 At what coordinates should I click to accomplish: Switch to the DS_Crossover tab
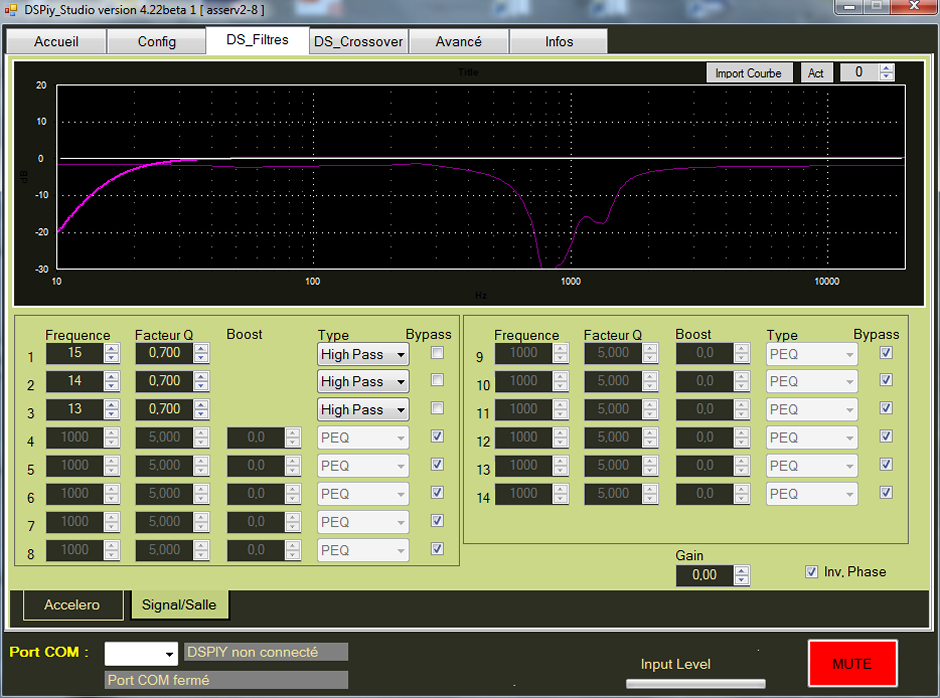click(358, 41)
